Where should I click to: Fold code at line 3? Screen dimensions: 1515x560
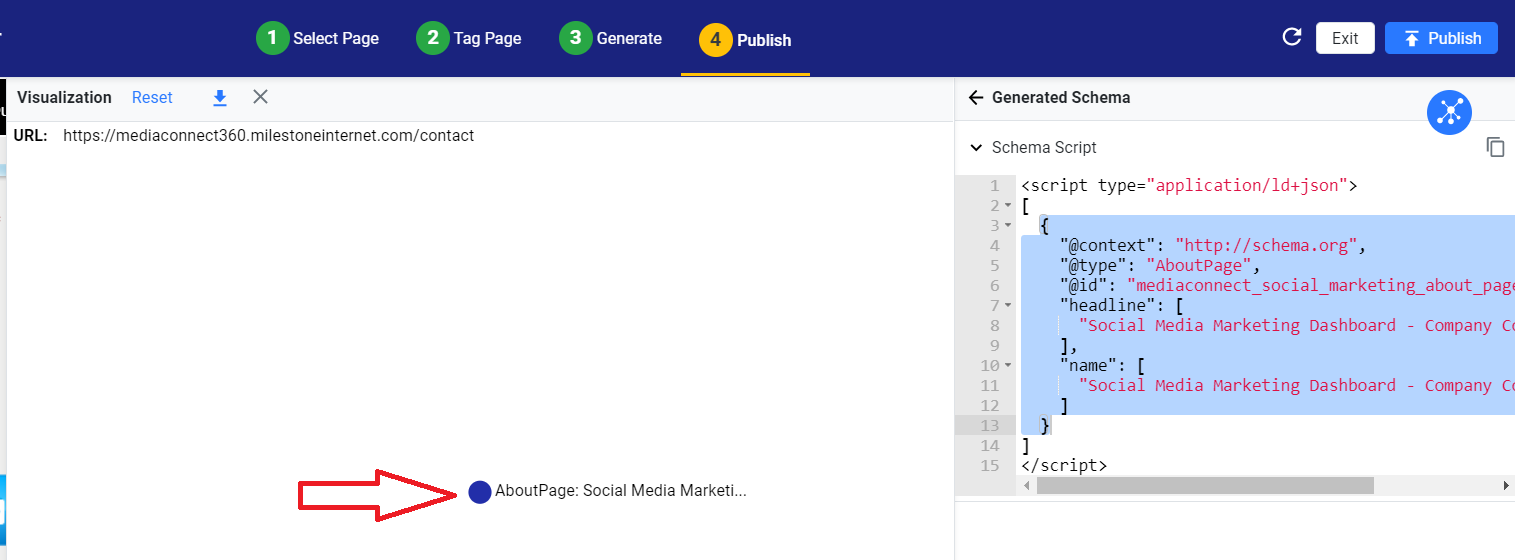(1008, 226)
